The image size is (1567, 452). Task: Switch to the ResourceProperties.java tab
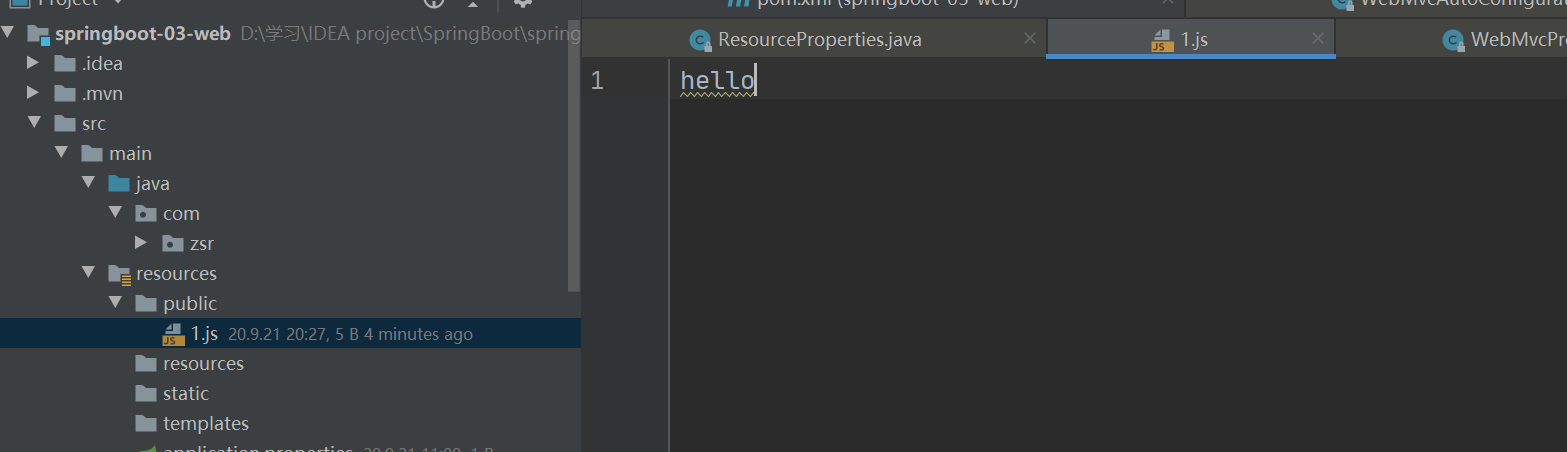(819, 40)
